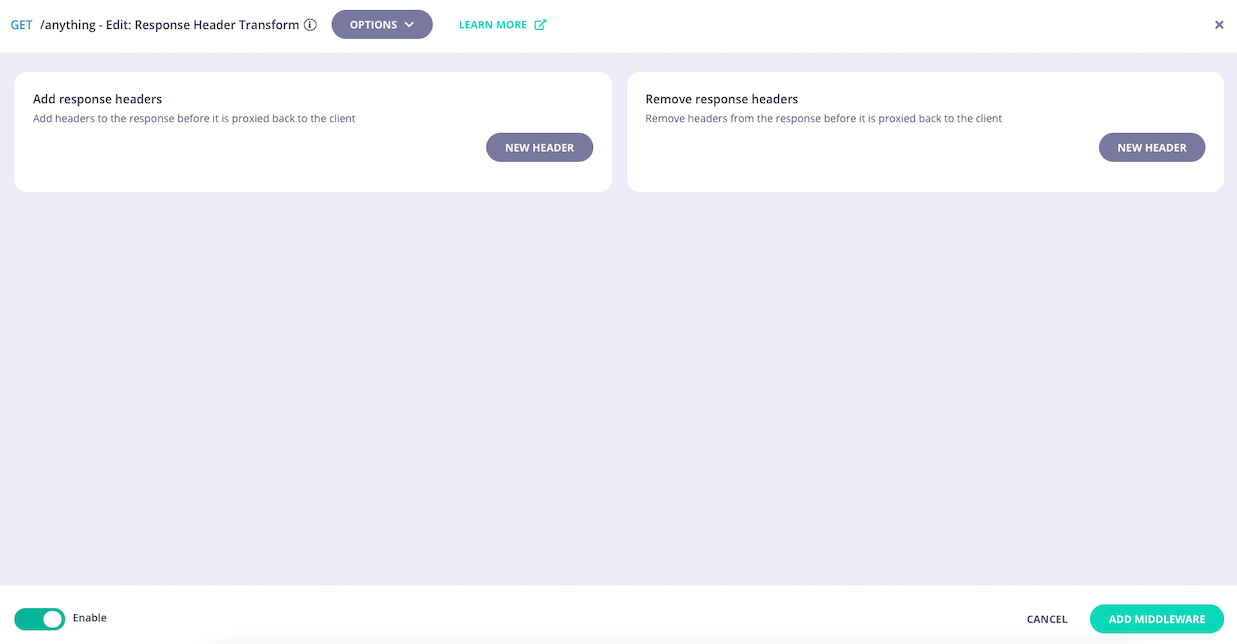Cancel the middleware edits
1237x644 pixels.
click(1046, 618)
